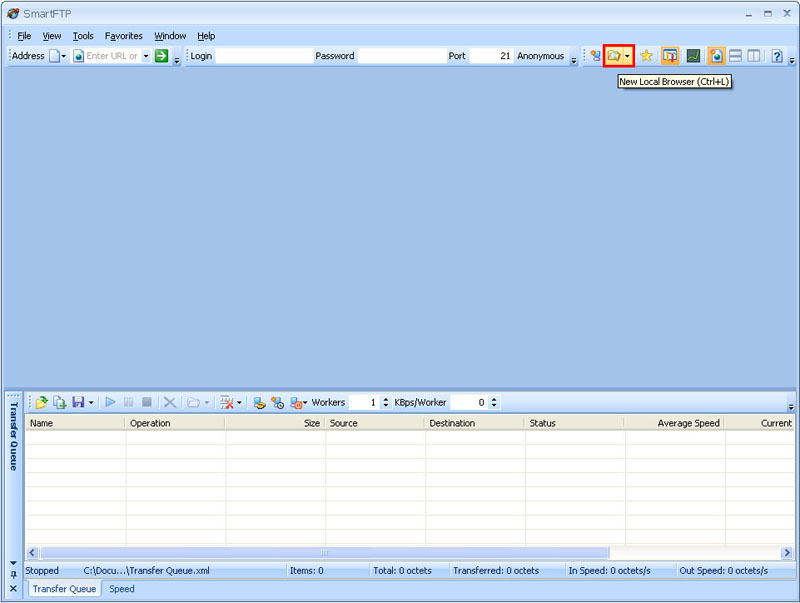Viewport: 800px width, 603px height.
Task: Expand Address toolbar overflow options arrow
Action: tap(177, 60)
